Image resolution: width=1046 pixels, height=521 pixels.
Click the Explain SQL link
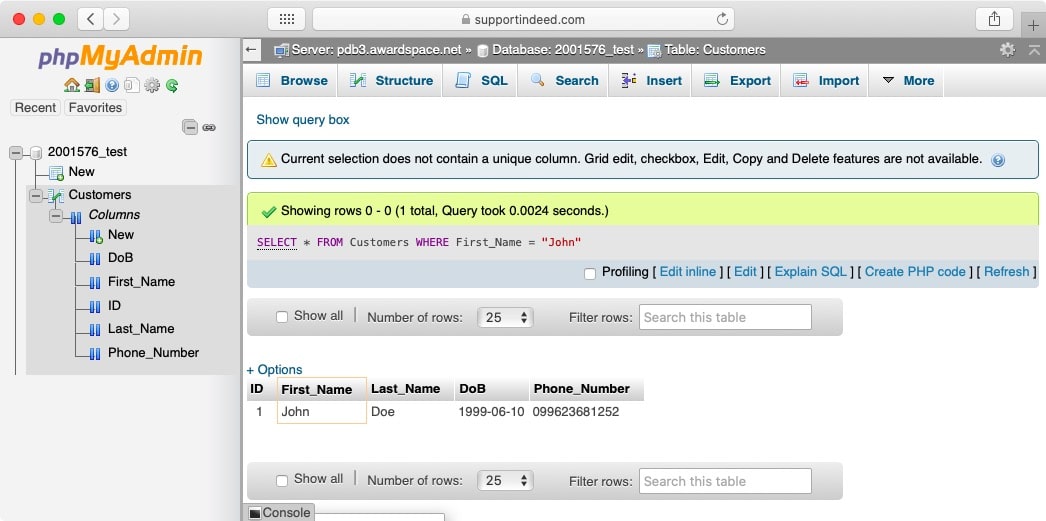810,272
